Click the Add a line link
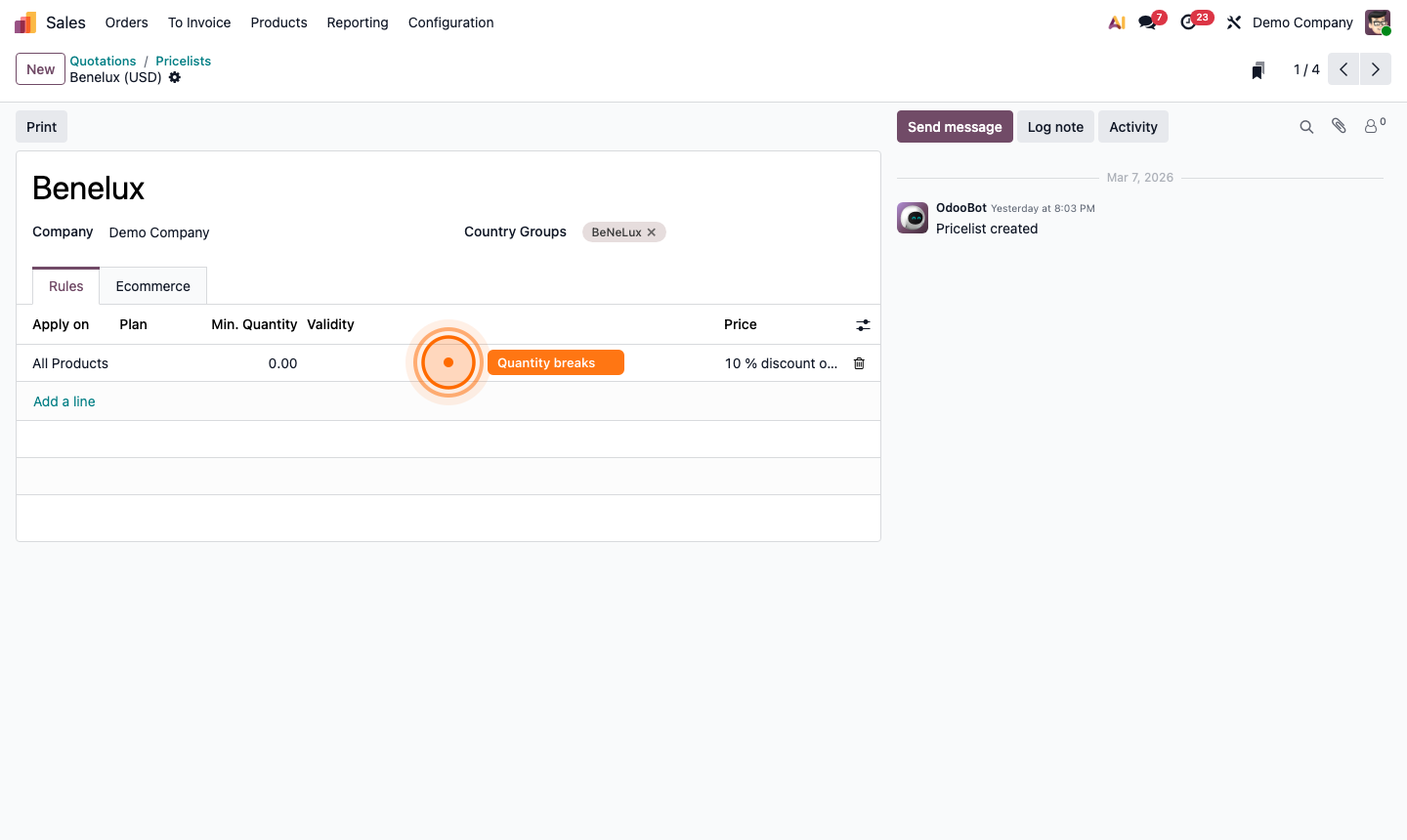Image resolution: width=1407 pixels, height=840 pixels. coord(64,400)
